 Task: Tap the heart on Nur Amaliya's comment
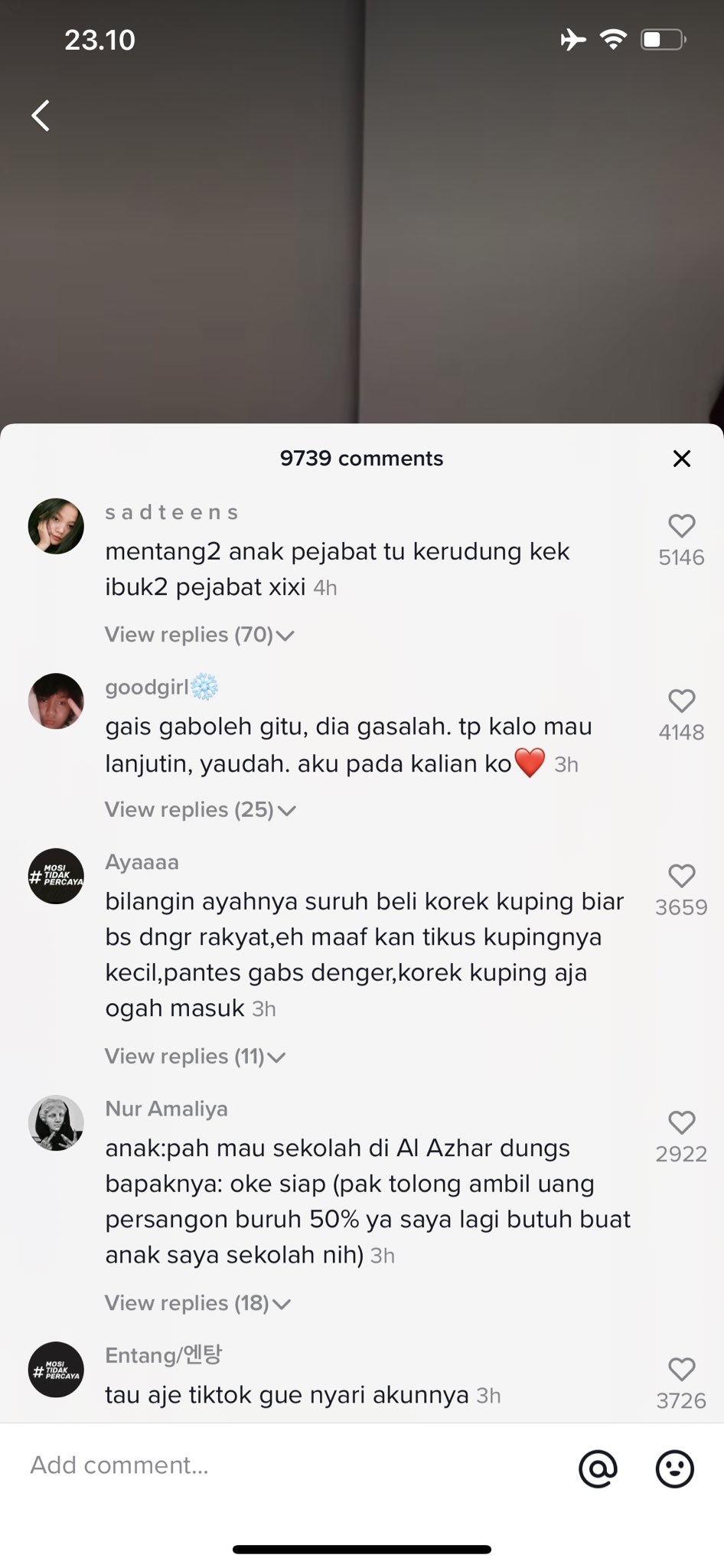click(681, 1122)
